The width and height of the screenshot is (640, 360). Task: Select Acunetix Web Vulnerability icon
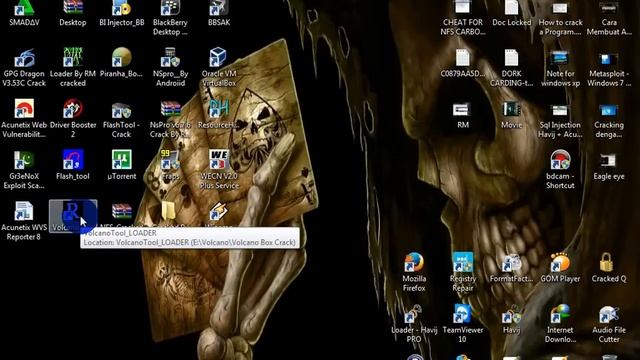tap(24, 109)
